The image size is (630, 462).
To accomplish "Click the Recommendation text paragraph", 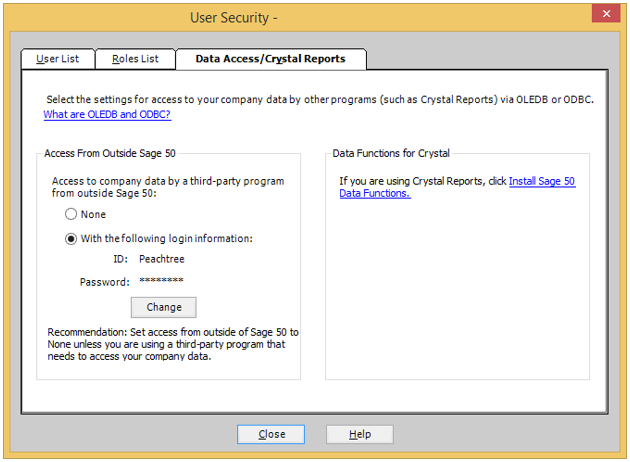I will click(173, 344).
